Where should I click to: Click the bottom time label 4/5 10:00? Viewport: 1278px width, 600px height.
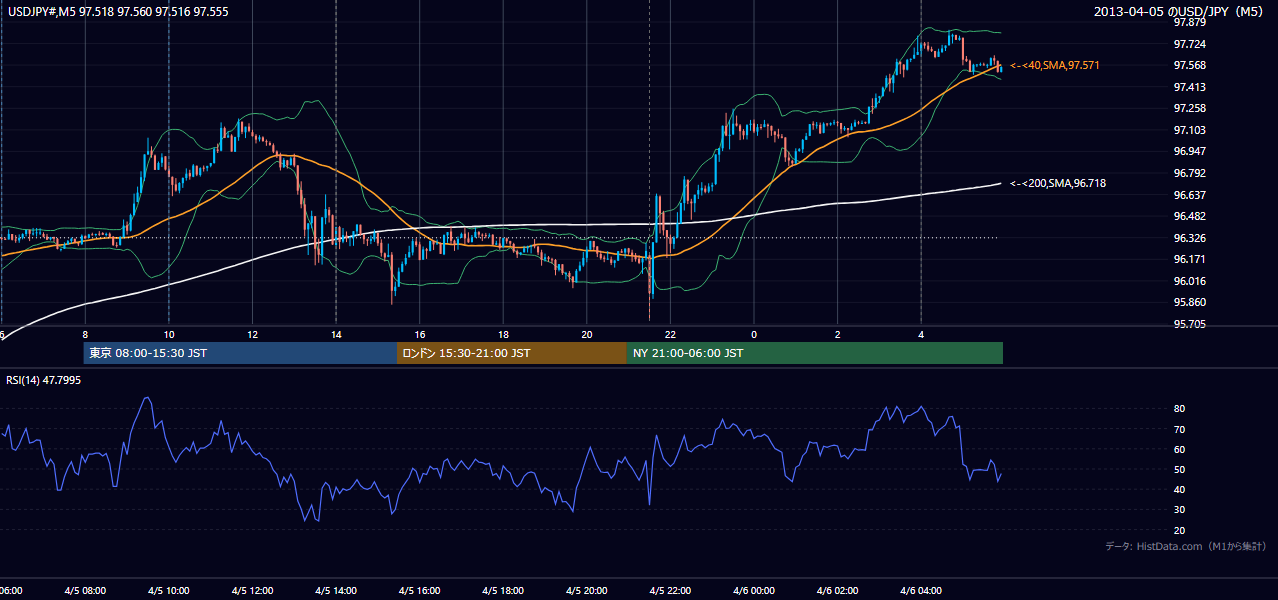click(168, 591)
